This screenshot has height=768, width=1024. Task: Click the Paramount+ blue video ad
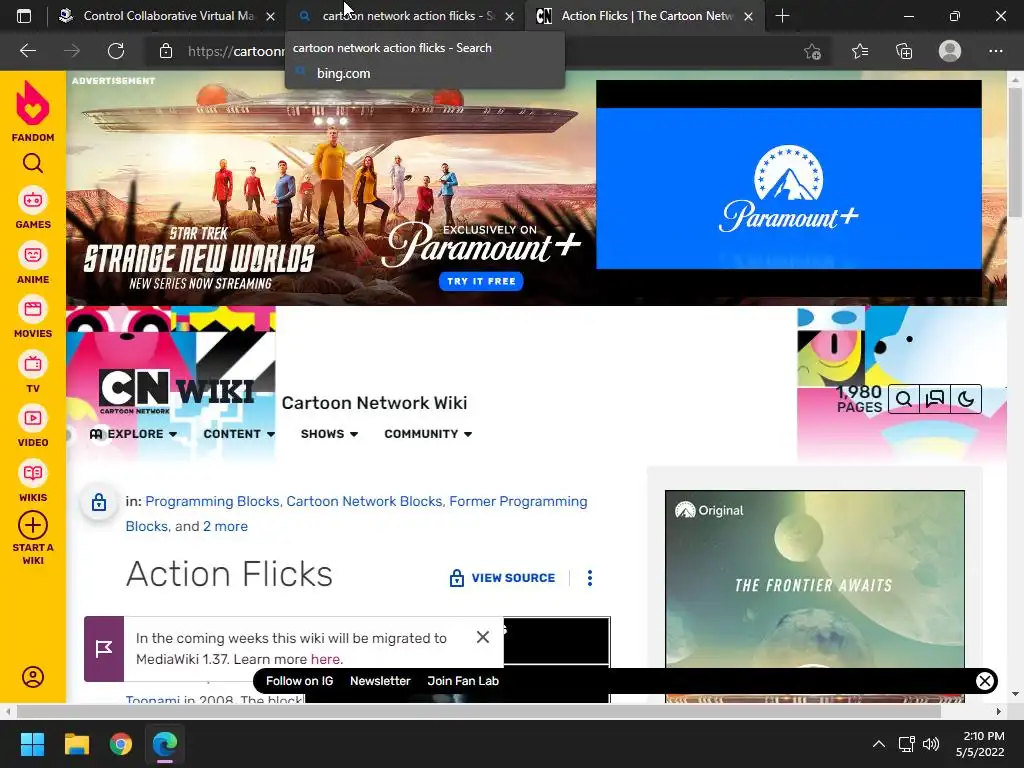pyautogui.click(x=788, y=188)
